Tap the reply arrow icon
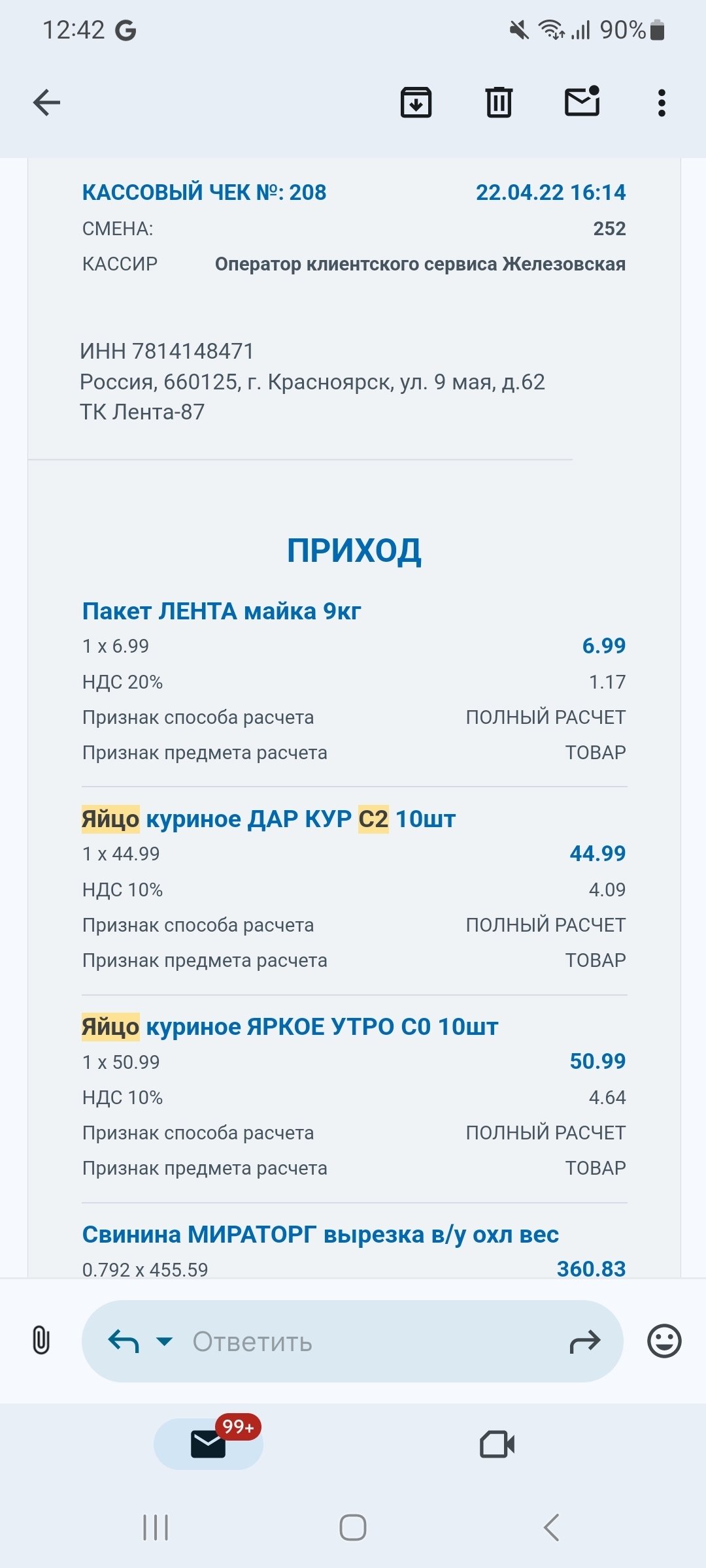The image size is (706, 1568). [x=124, y=1341]
